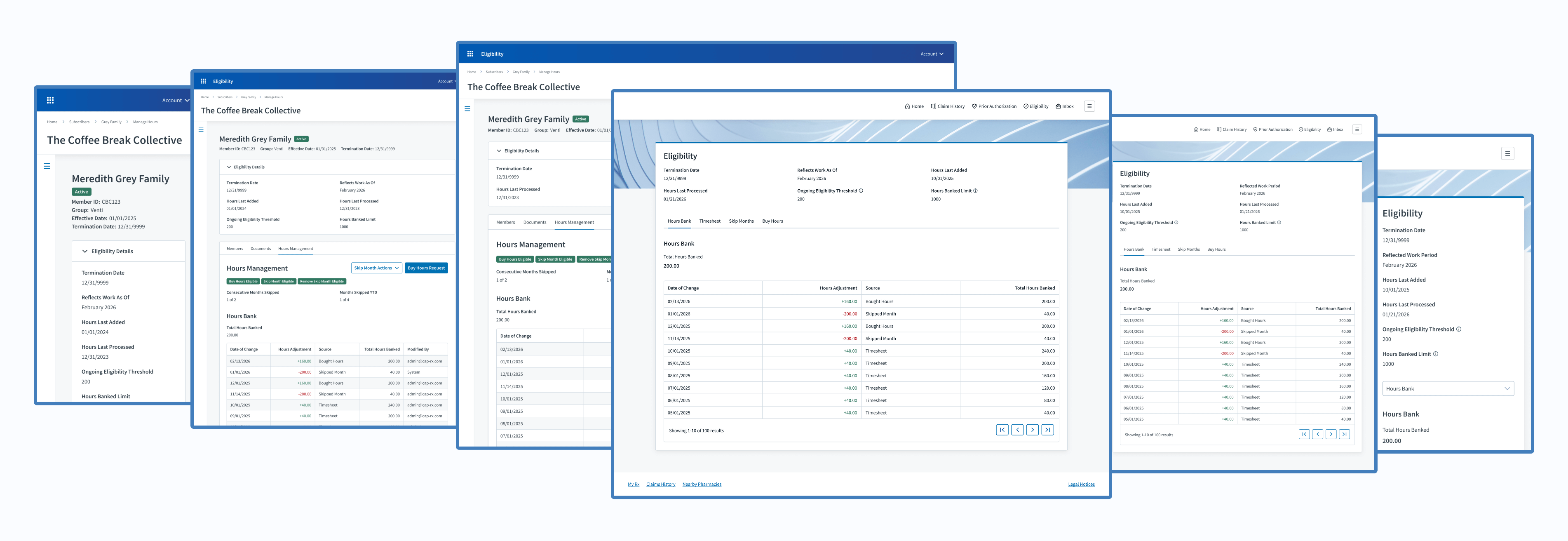
Task: Open the Skip Month Actions dropdown
Action: click(x=376, y=268)
